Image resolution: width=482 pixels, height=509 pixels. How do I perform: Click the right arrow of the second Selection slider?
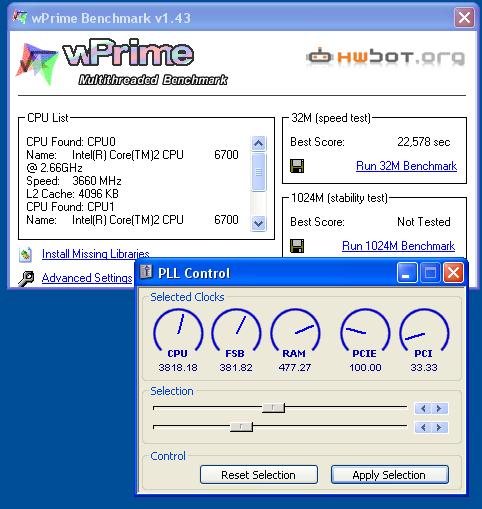pos(440,427)
